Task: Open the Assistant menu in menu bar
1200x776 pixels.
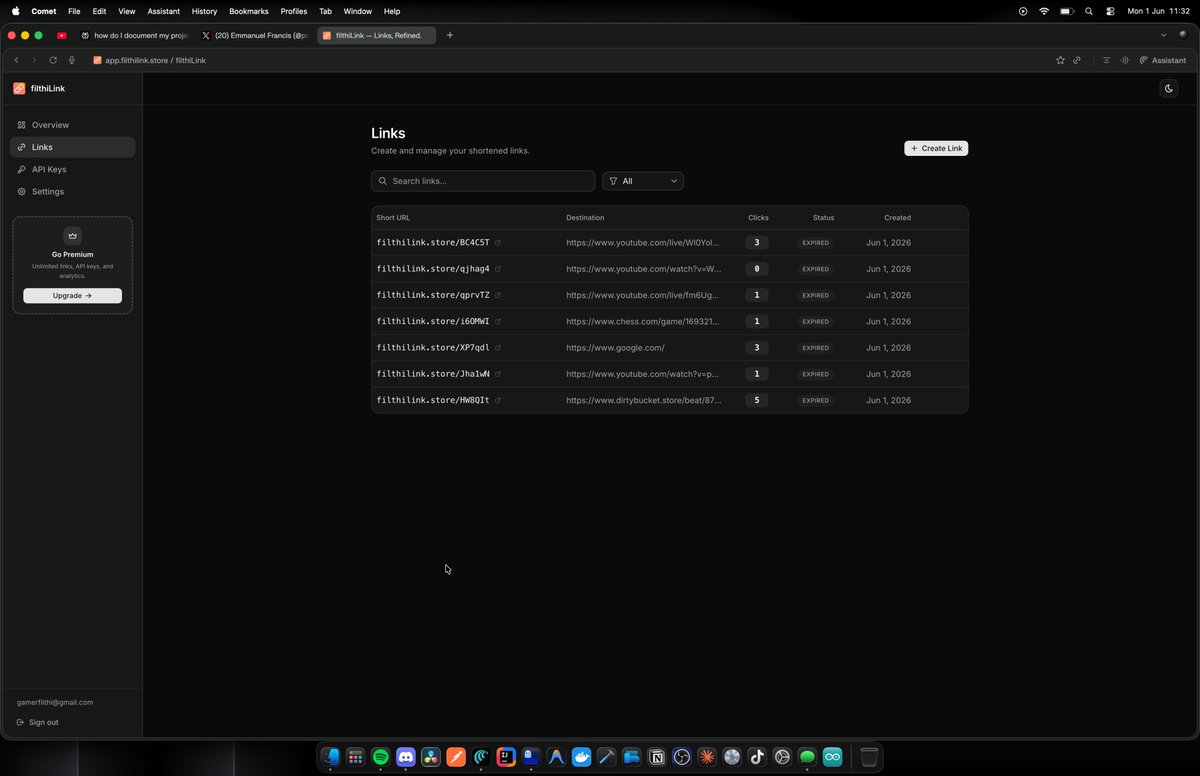Action: pyautogui.click(x=163, y=11)
